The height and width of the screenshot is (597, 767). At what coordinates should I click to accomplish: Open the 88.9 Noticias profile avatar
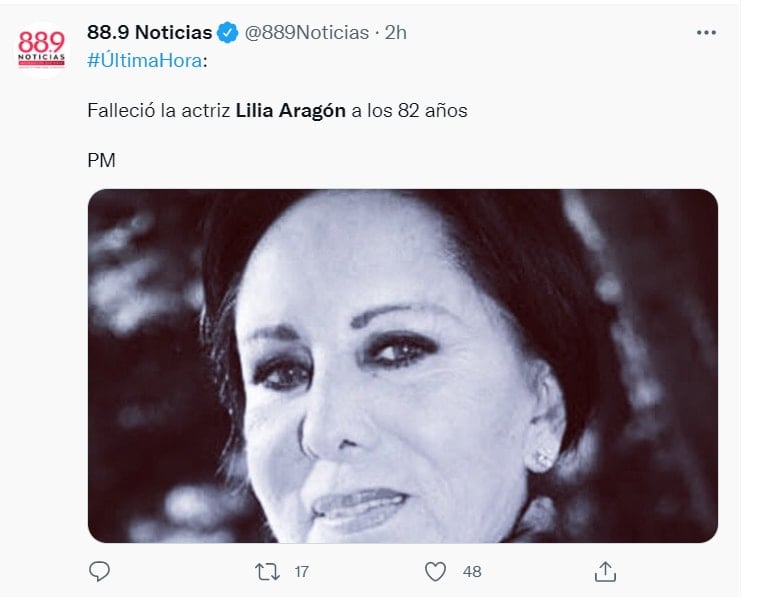pos(42,49)
